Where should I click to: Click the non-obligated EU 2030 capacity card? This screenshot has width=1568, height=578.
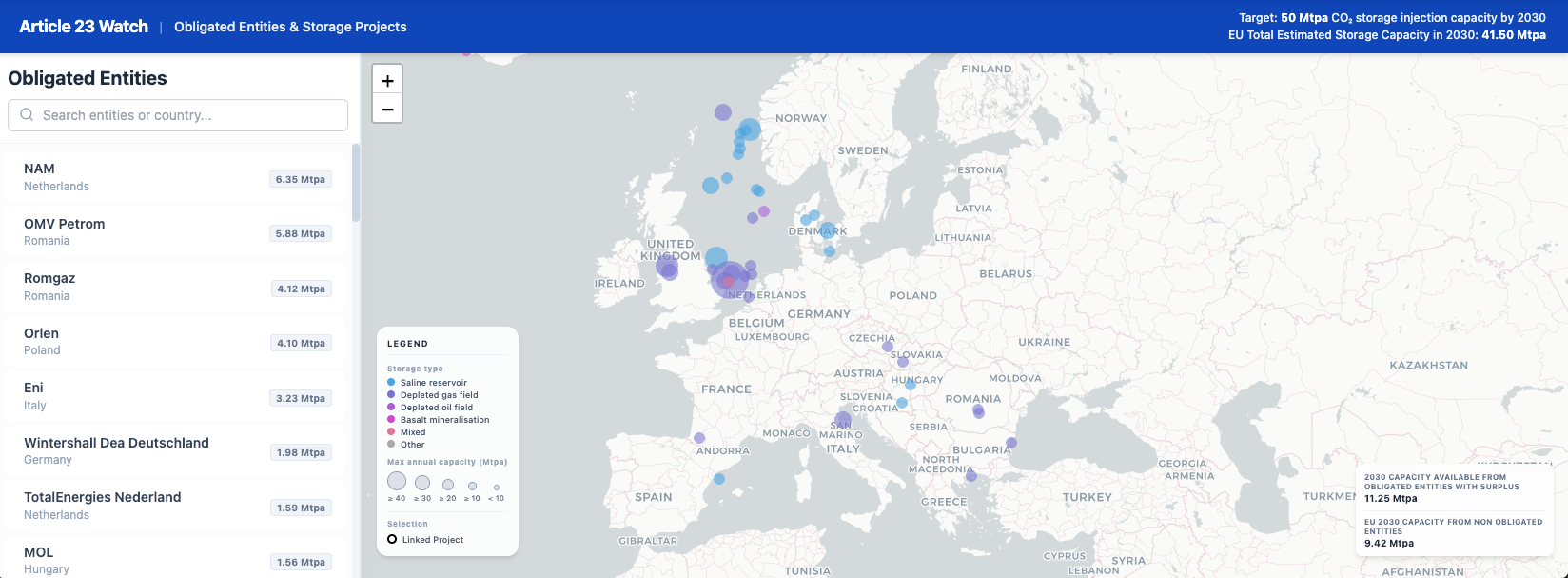coord(1453,532)
